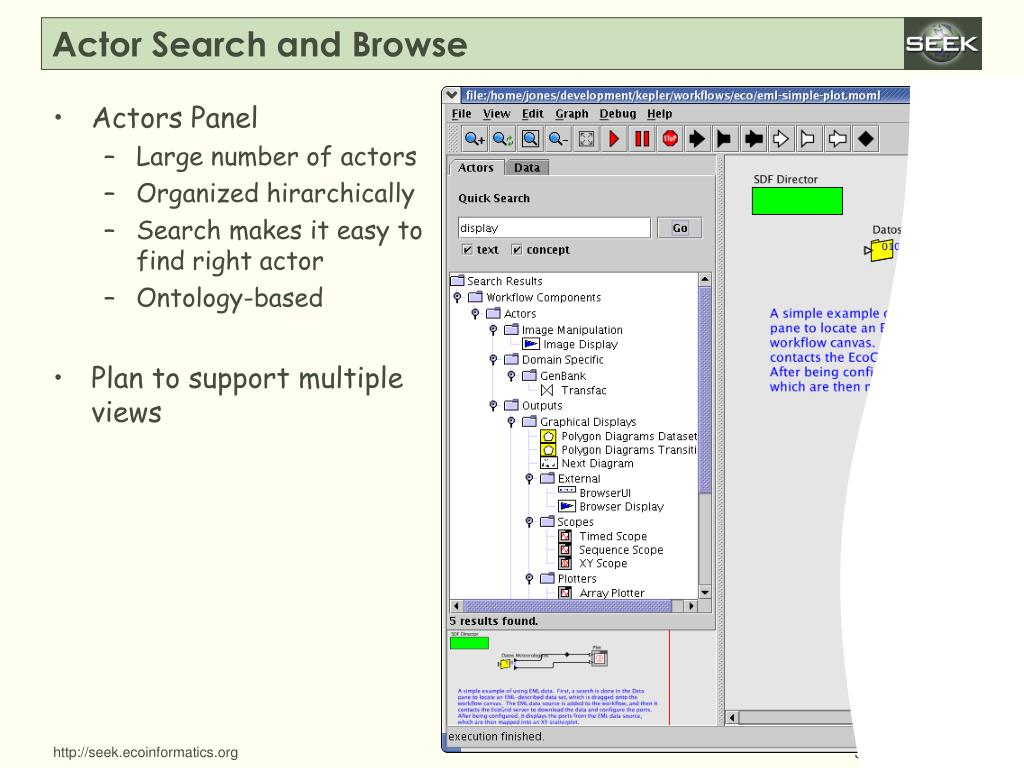
Task: Collapse the Plotters folder
Action: click(530, 579)
